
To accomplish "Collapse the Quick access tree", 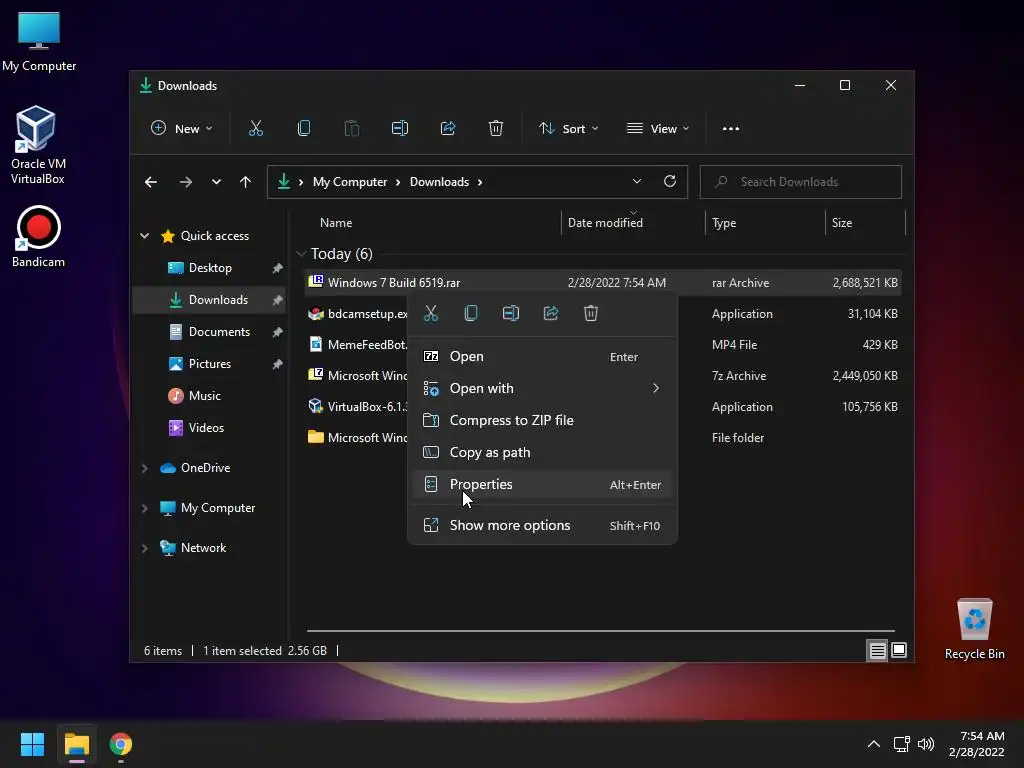I will (145, 236).
